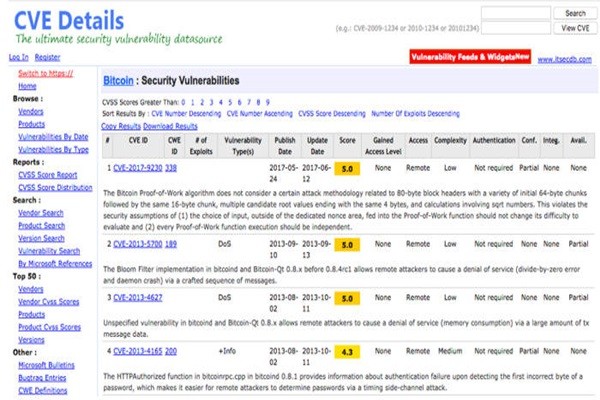This screenshot has width=600, height=400.
Task: Open Vendors under Top 50
Action: (31, 289)
